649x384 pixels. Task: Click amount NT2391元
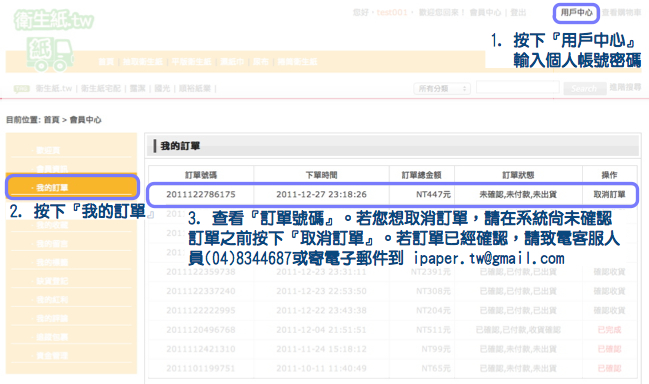click(x=431, y=272)
